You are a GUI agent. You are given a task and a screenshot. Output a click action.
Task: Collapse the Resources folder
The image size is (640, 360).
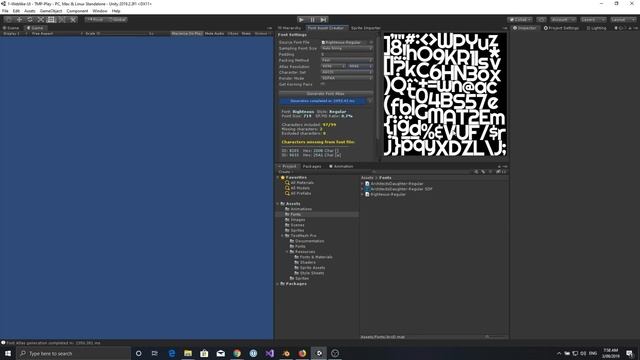[x=287, y=252]
